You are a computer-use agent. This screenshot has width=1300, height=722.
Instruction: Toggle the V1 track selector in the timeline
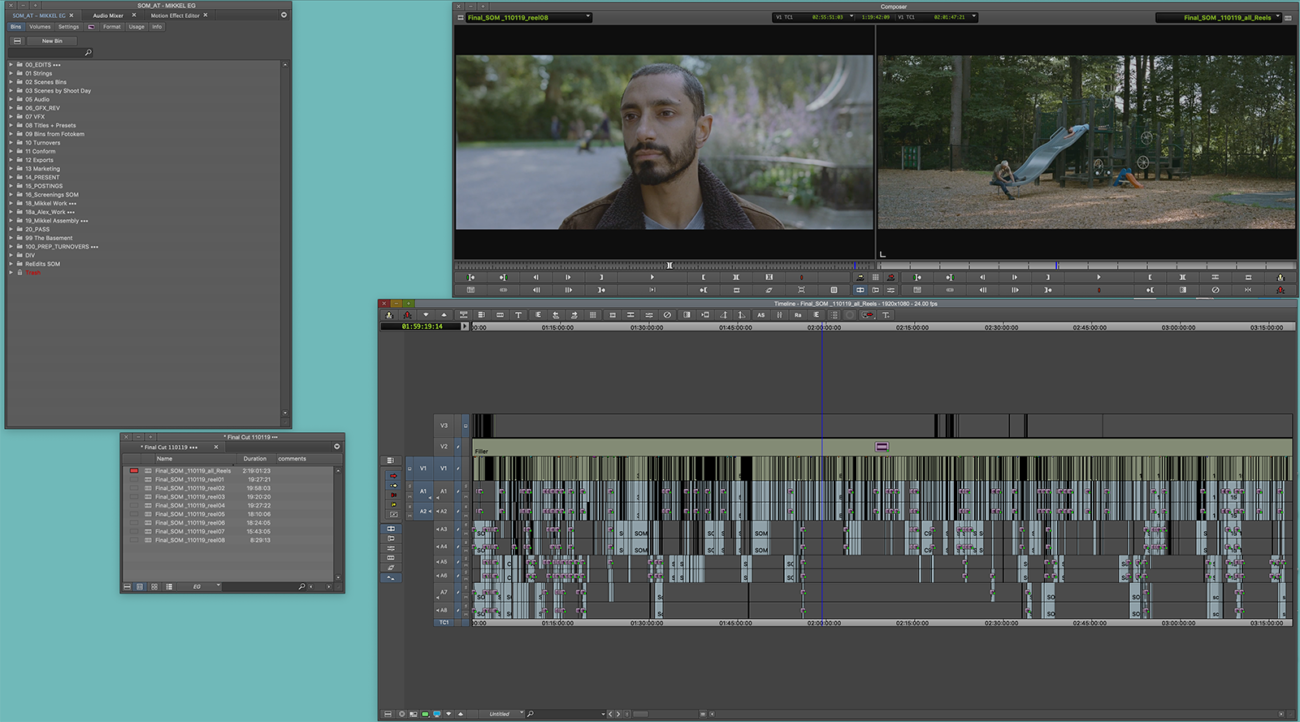click(x=442, y=469)
